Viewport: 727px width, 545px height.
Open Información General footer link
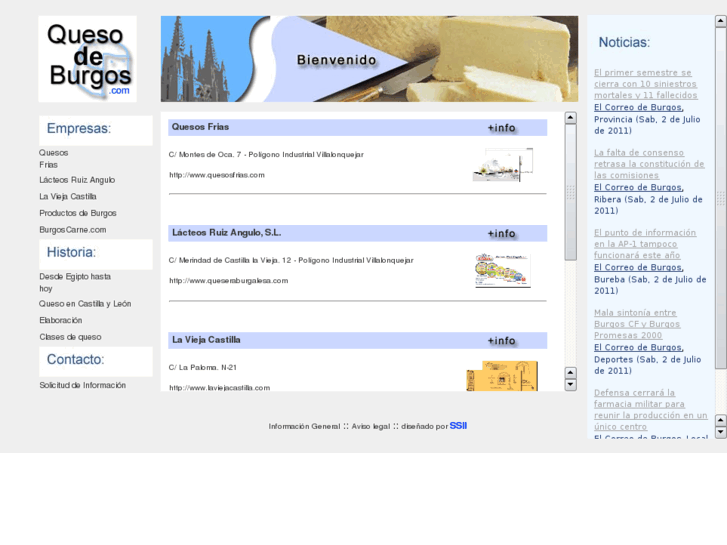(x=304, y=426)
